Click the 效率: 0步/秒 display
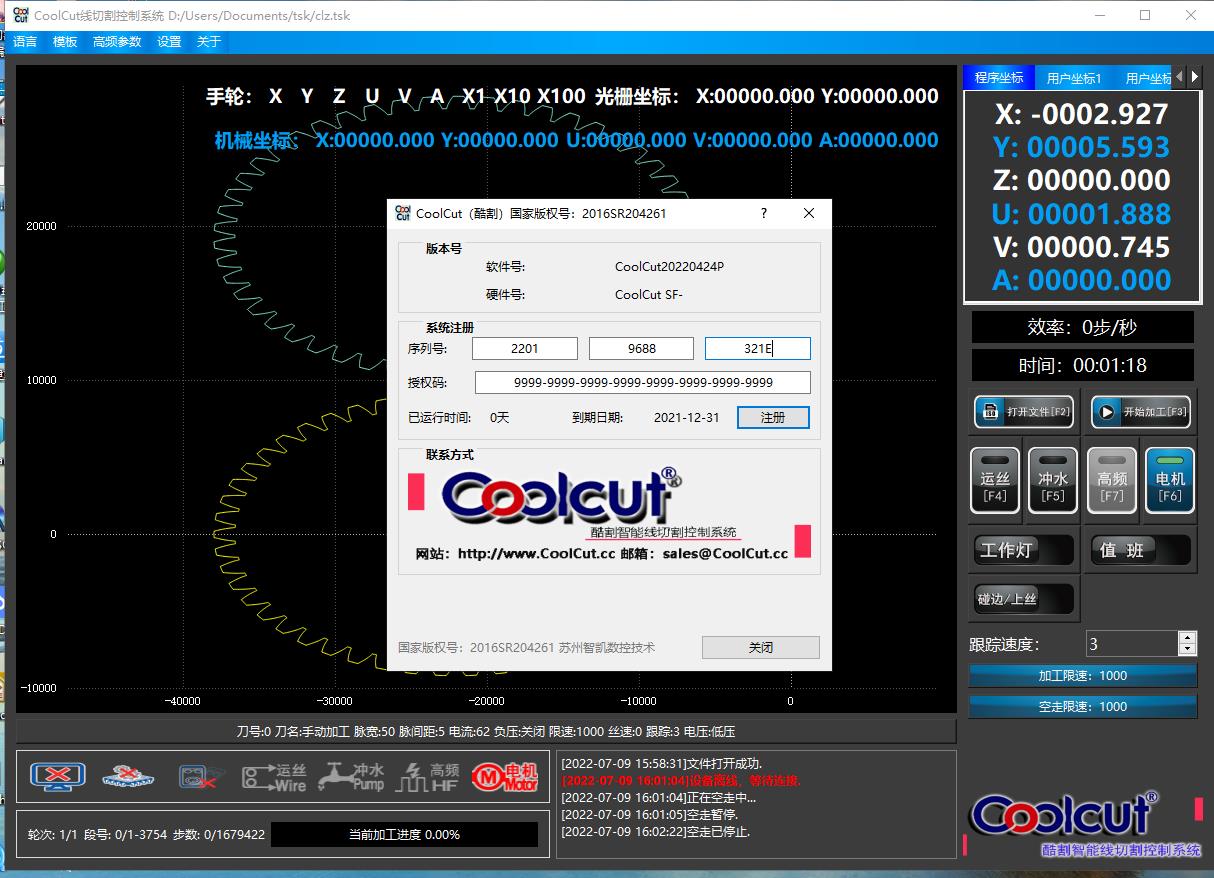Image resolution: width=1214 pixels, height=878 pixels. (1083, 327)
